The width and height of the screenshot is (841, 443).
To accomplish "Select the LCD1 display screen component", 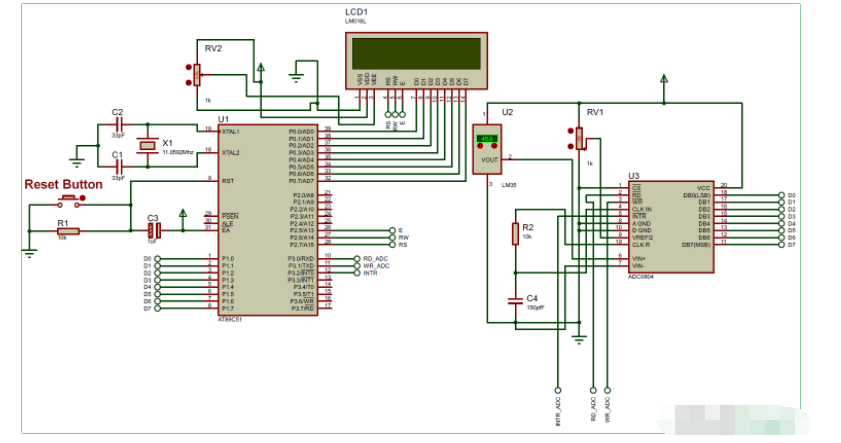I will click(416, 61).
